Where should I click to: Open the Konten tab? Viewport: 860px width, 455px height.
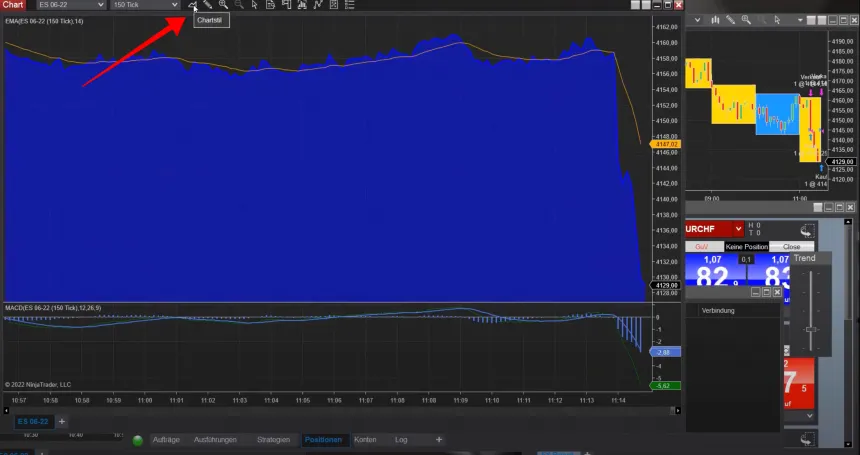pyautogui.click(x=365, y=440)
